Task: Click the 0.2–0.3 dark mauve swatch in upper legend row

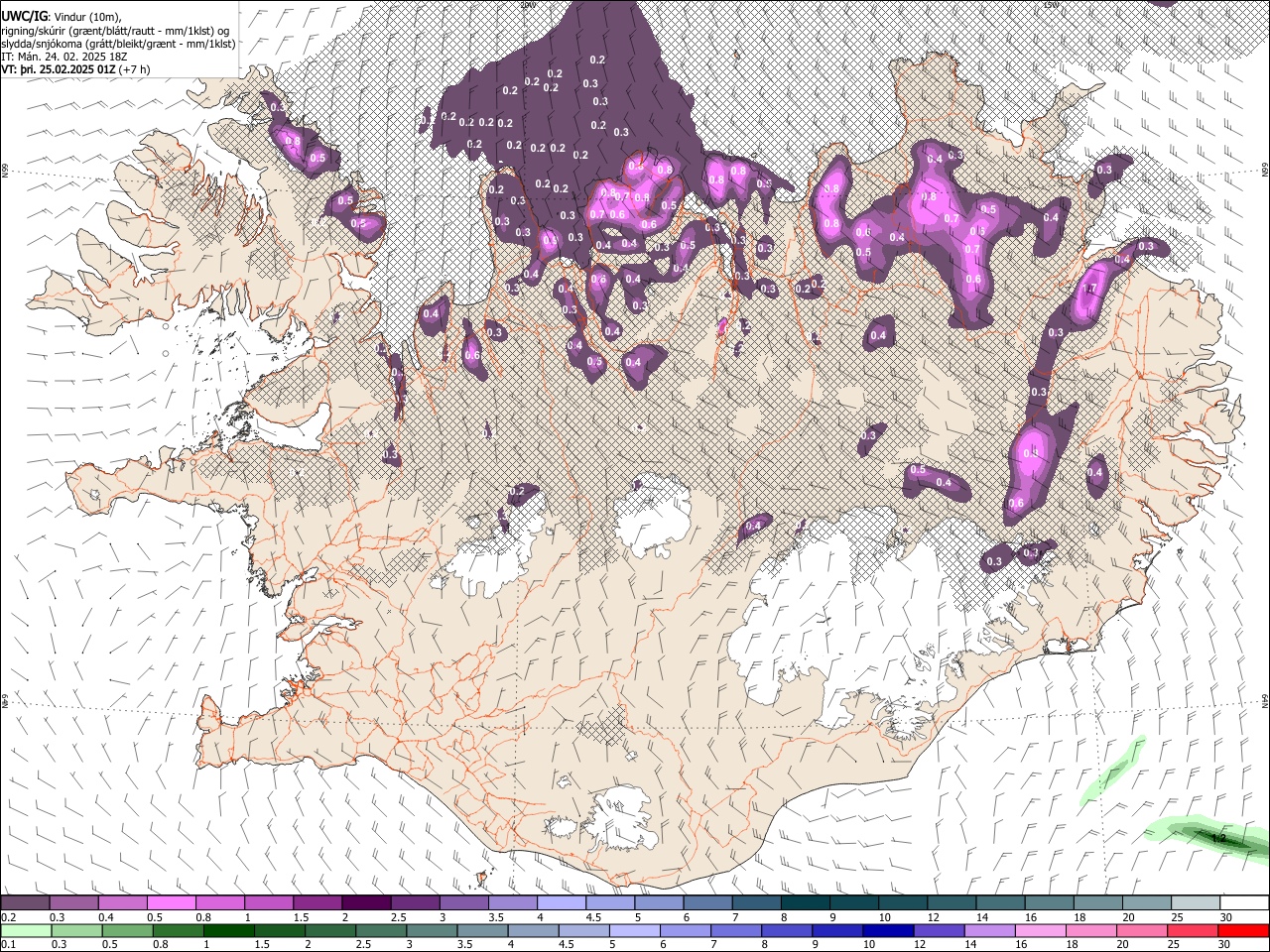Action: pyautogui.click(x=25, y=902)
